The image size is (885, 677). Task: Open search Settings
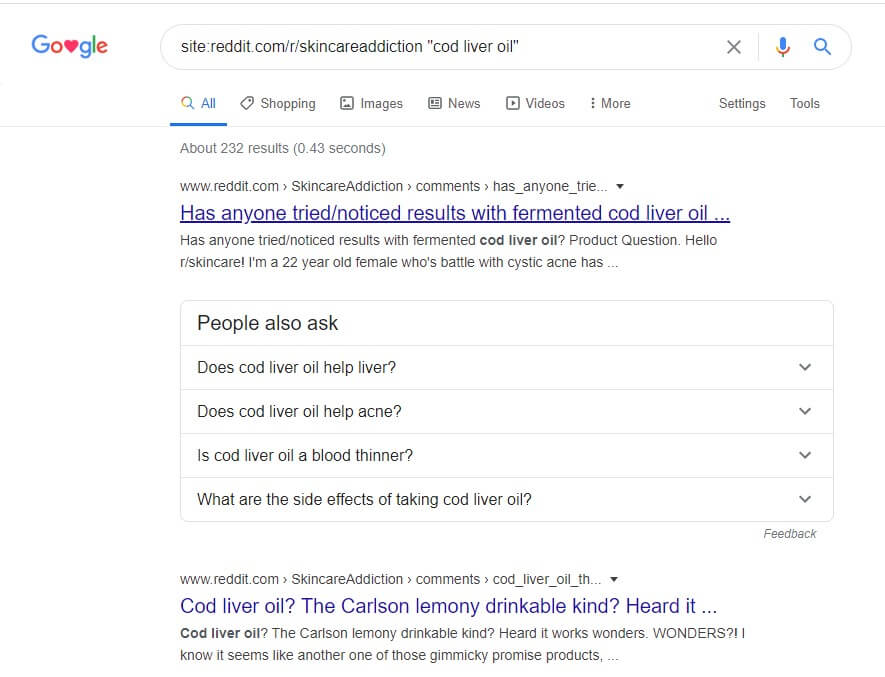click(x=742, y=103)
